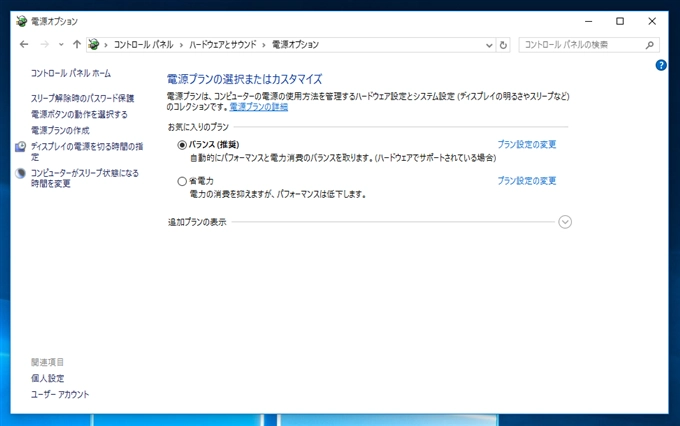Viewport: 680px width, 426px height.
Task: Open ユーザー アカウント under related items
Action: 60,394
